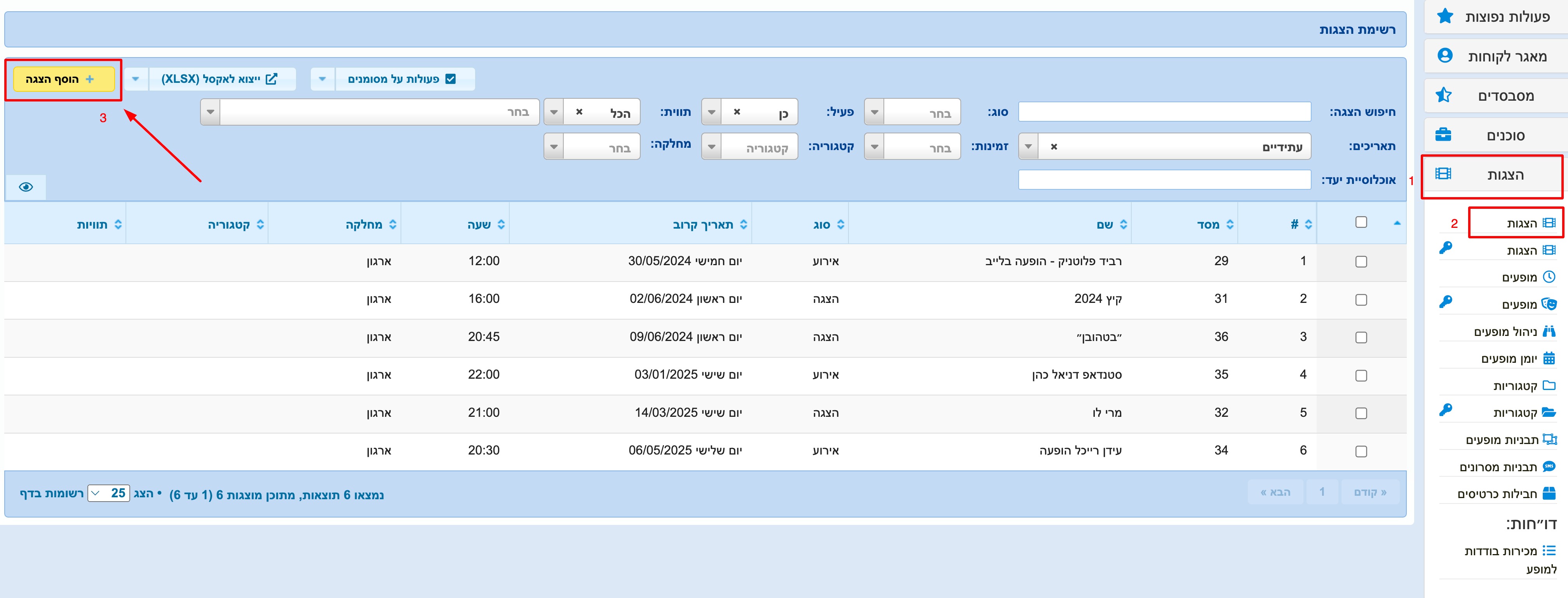This screenshot has width=1568, height=598.
Task: Click the clock icon next to מופעים
Action: tap(1549, 277)
